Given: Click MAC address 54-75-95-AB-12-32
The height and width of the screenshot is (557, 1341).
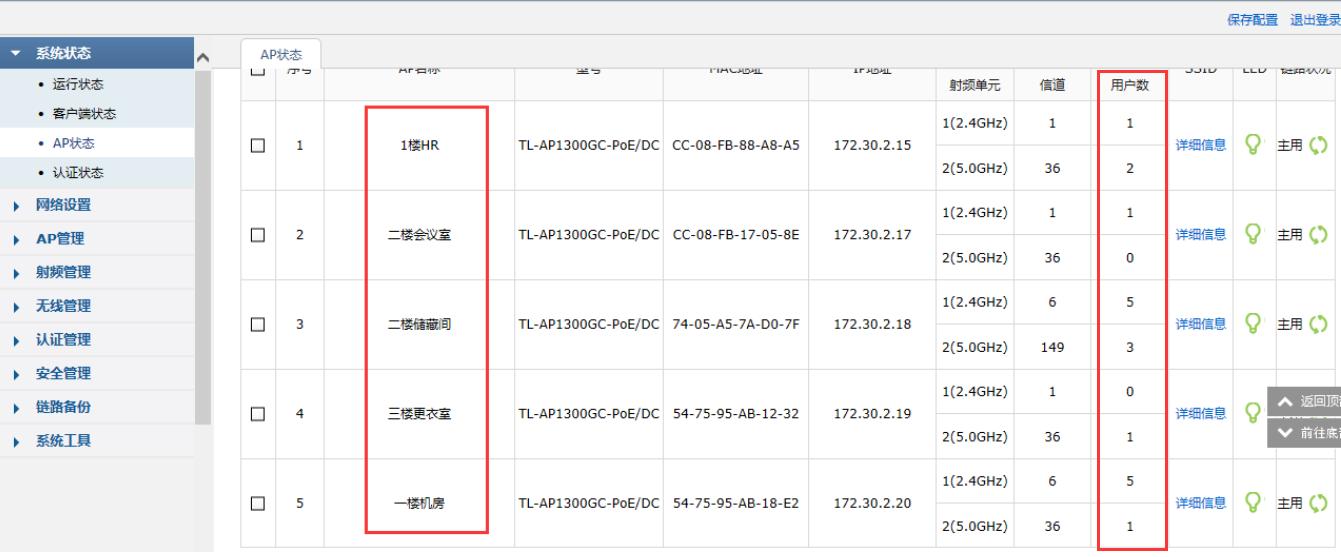Looking at the screenshot, I should (x=736, y=413).
